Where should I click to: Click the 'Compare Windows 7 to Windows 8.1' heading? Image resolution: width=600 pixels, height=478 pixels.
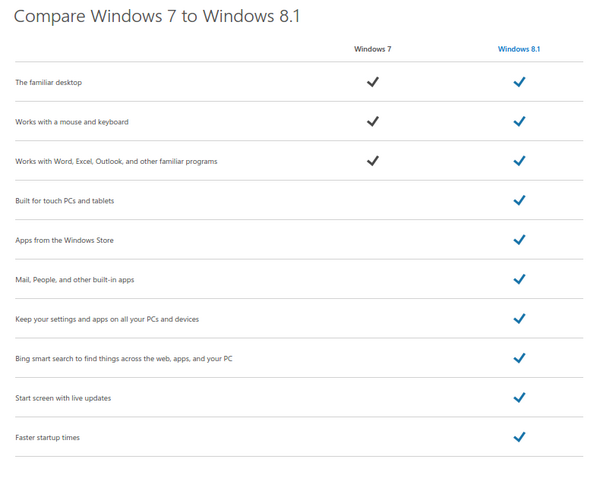pos(157,16)
